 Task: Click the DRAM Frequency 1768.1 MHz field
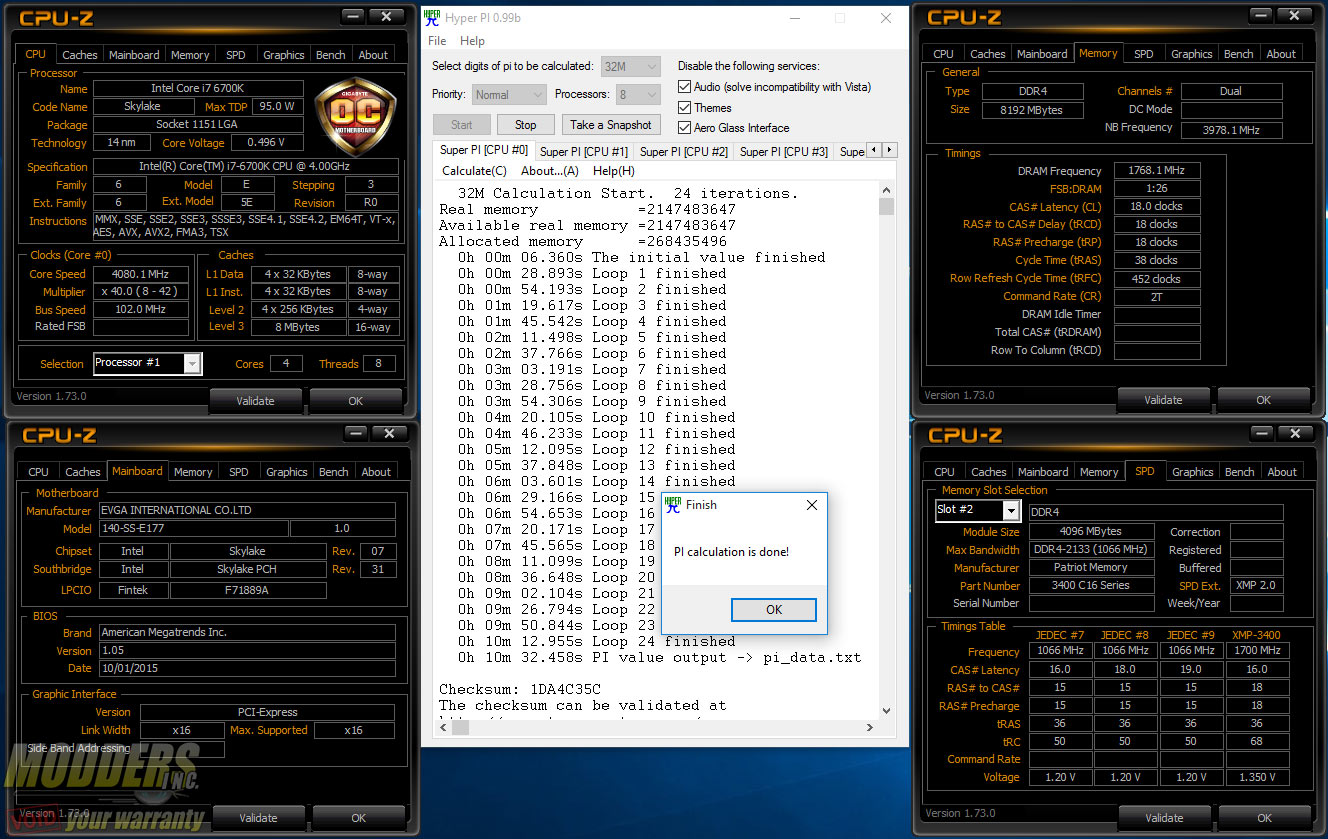point(1157,171)
